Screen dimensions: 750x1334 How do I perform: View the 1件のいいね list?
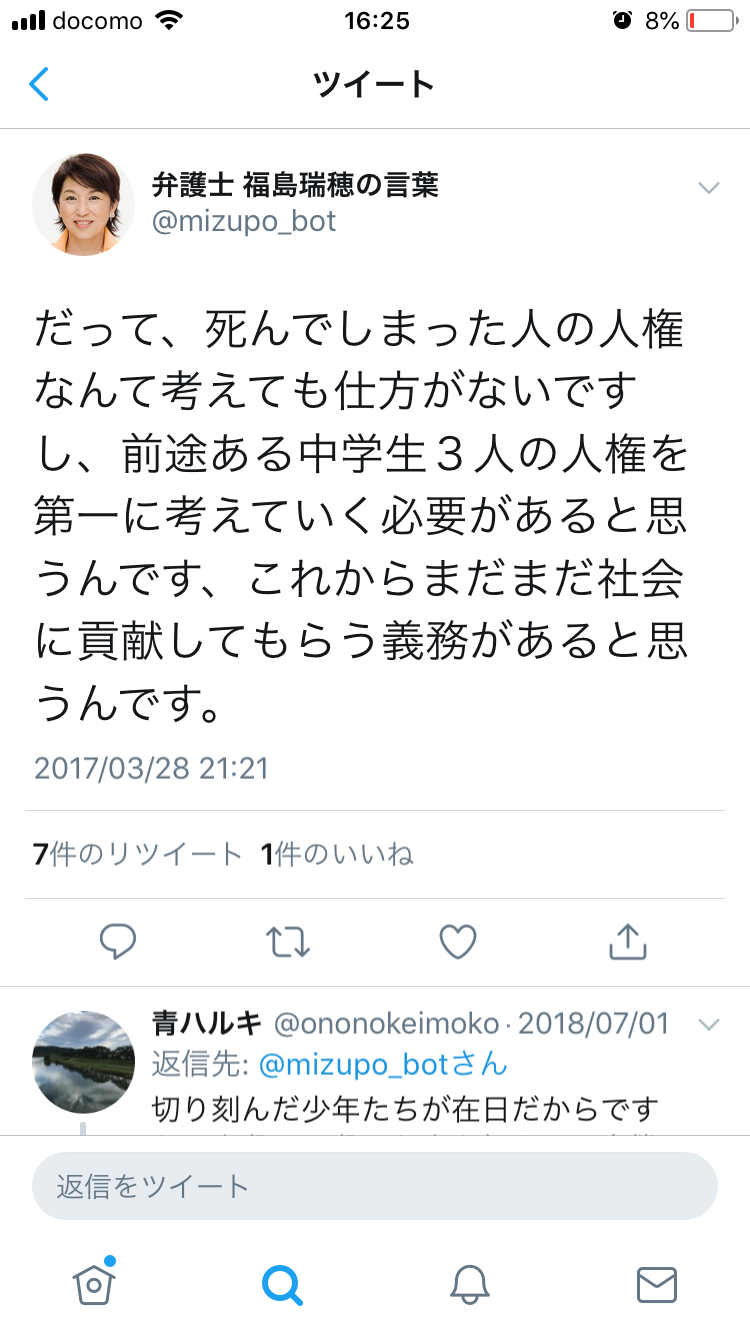pyautogui.click(x=337, y=854)
